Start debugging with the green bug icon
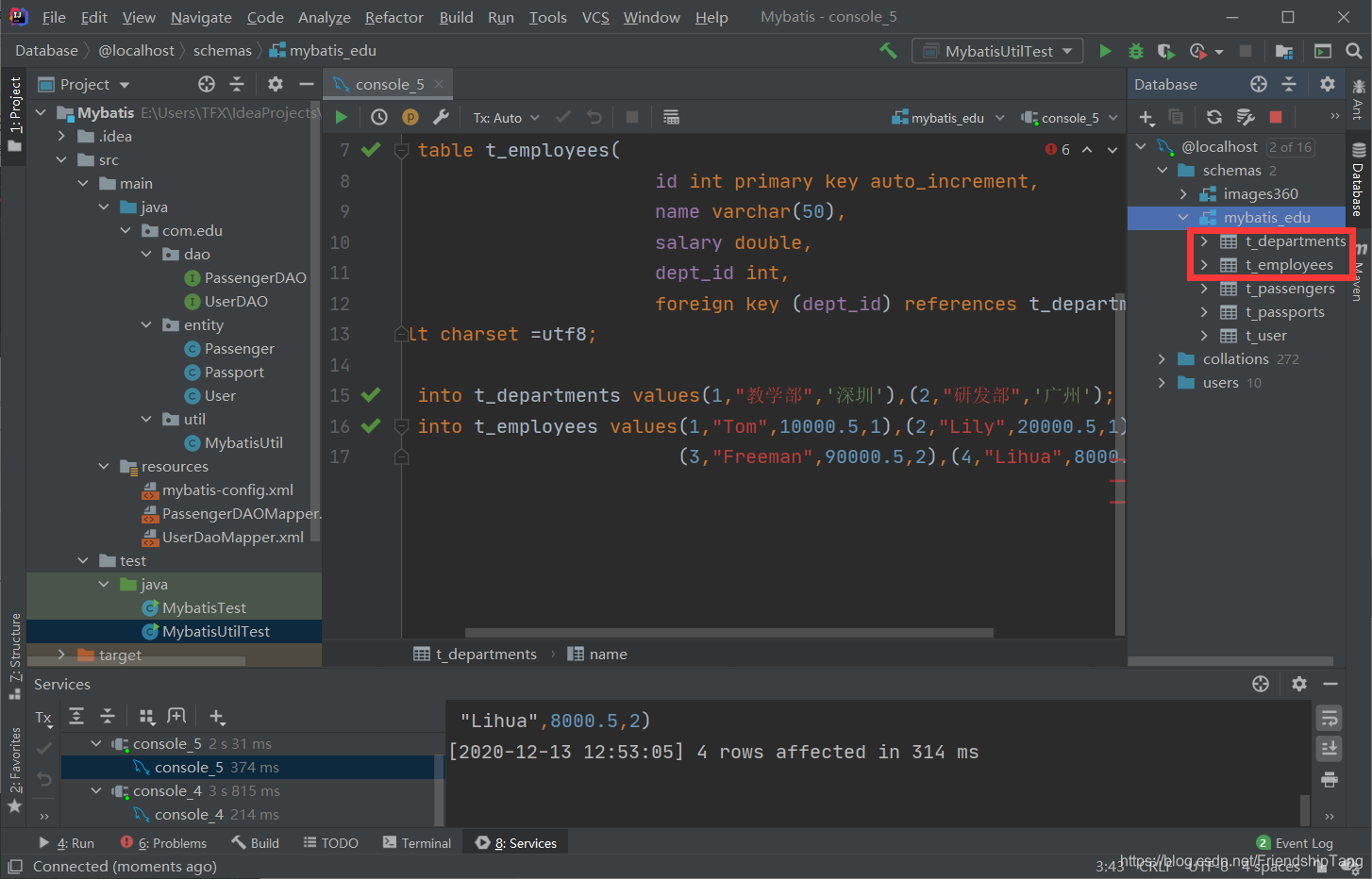 tap(1136, 51)
